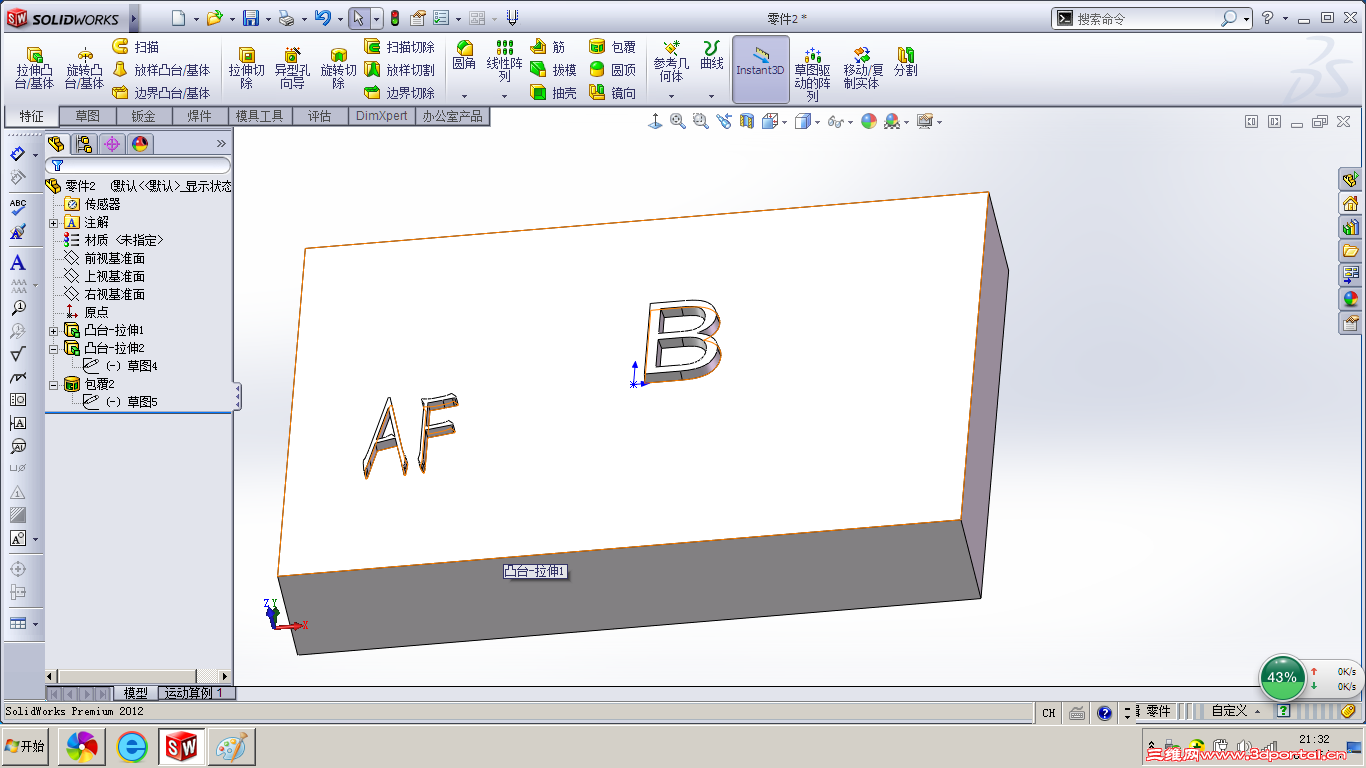Expand the 曲线 curves dropdown
This screenshot has height=768, width=1366.
pyautogui.click(x=712, y=96)
